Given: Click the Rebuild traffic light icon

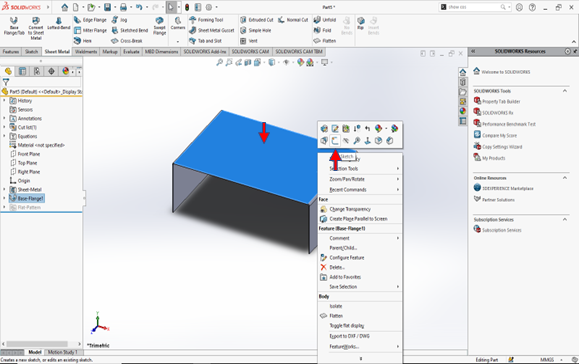Looking at the screenshot, I should coord(187,7).
